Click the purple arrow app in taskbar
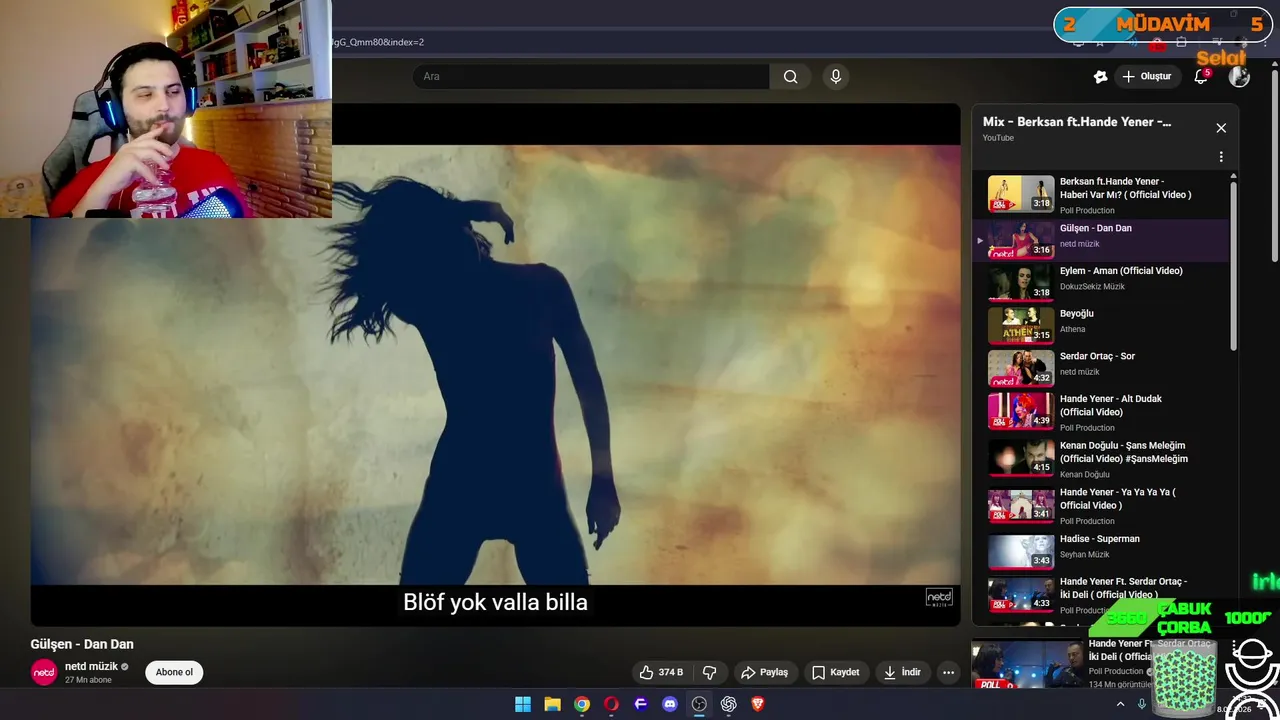Image resolution: width=1280 pixels, height=720 pixels. pos(641,704)
